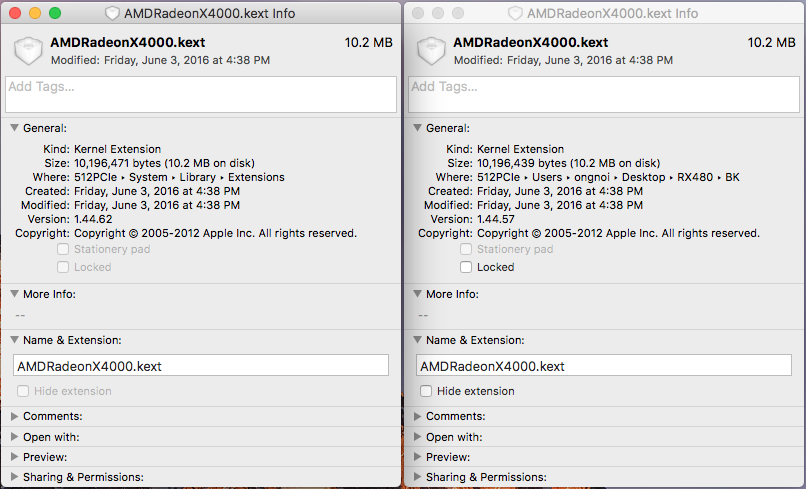Minimize the left Info window
806x489 pixels.
point(35,13)
